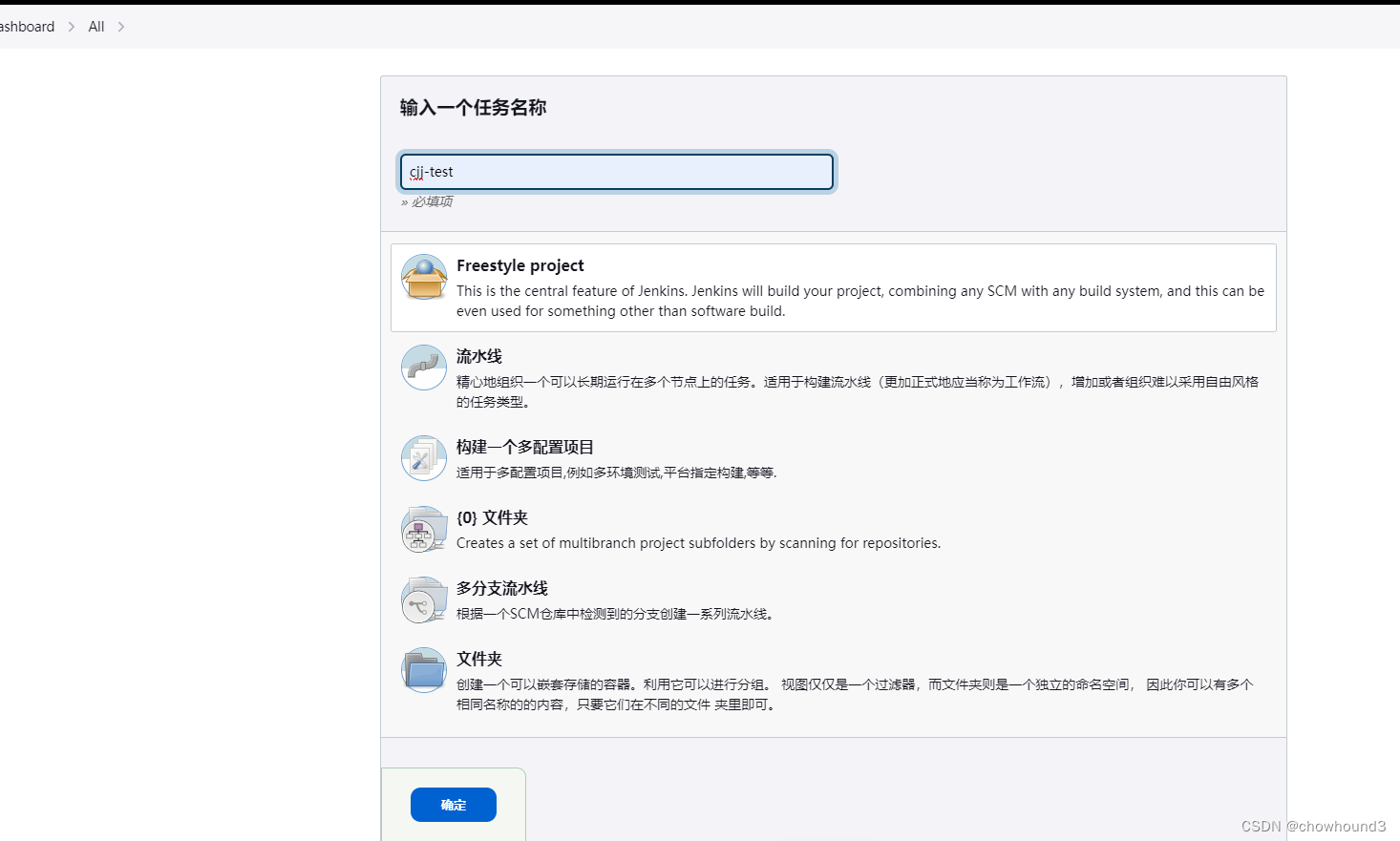Expand the chevron after All breadcrumb
Screen dimensions: 1400x841
coord(121,27)
